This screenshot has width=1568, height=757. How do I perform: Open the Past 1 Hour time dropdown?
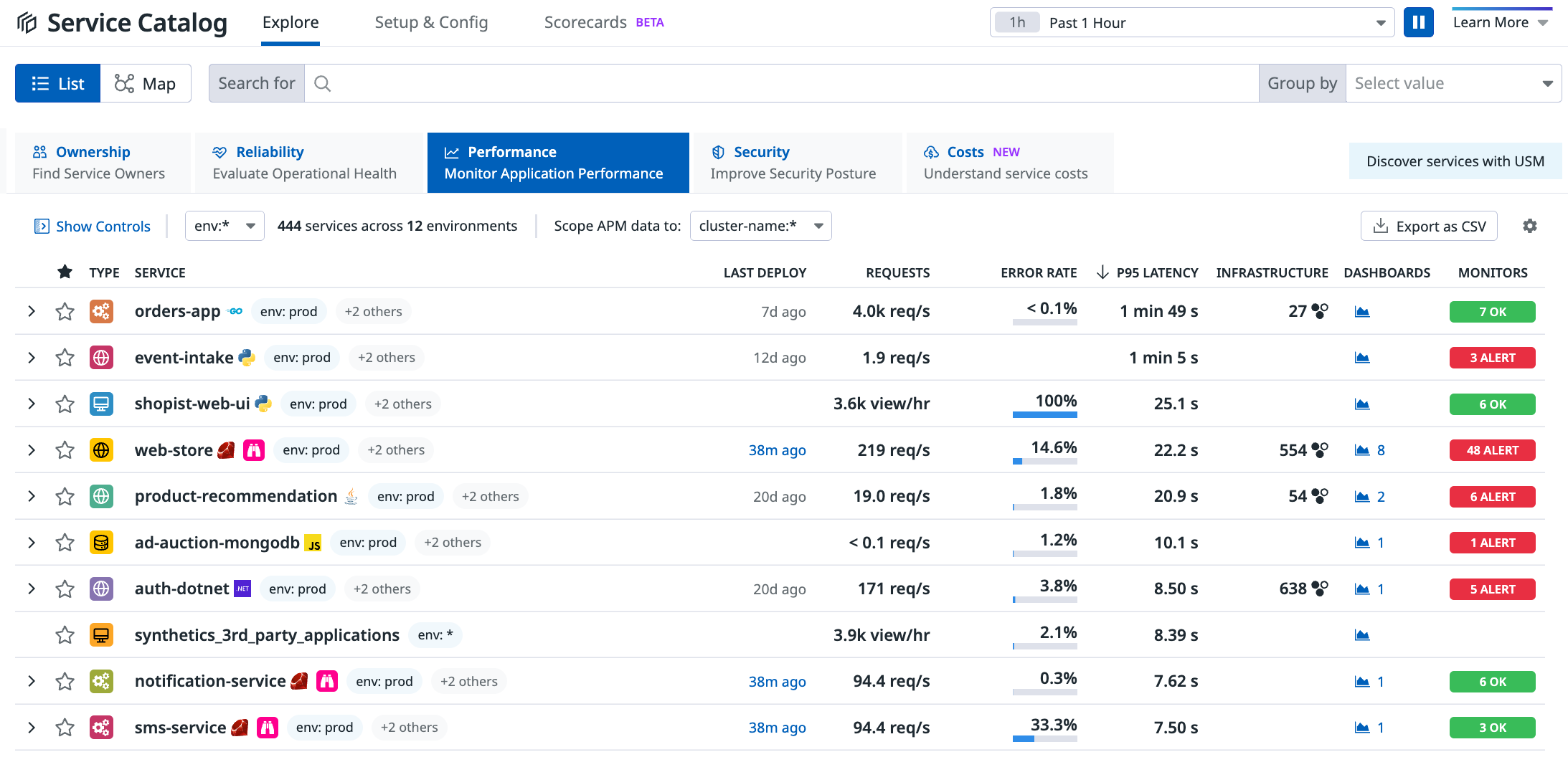1191,22
